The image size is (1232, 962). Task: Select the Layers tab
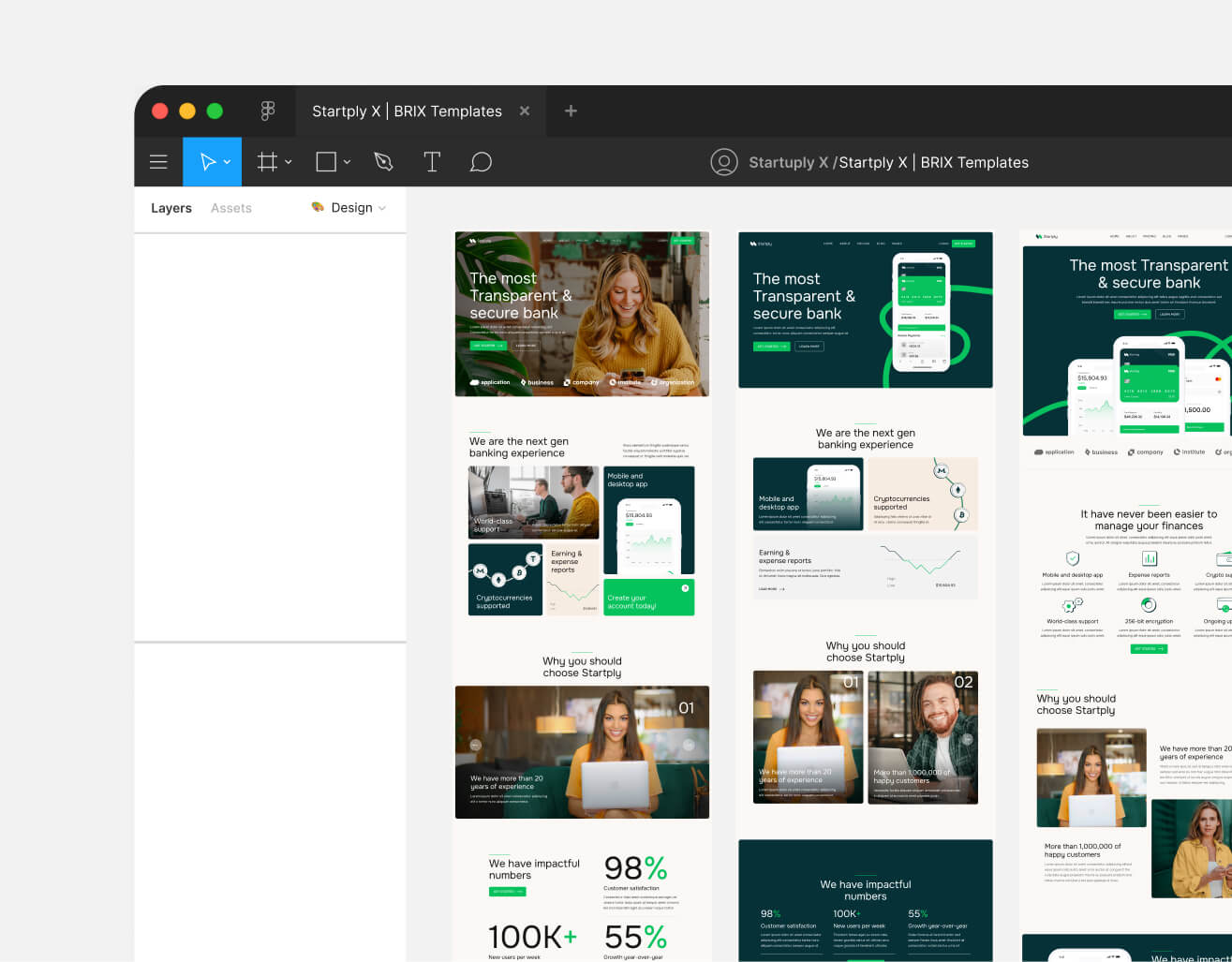coord(171,208)
